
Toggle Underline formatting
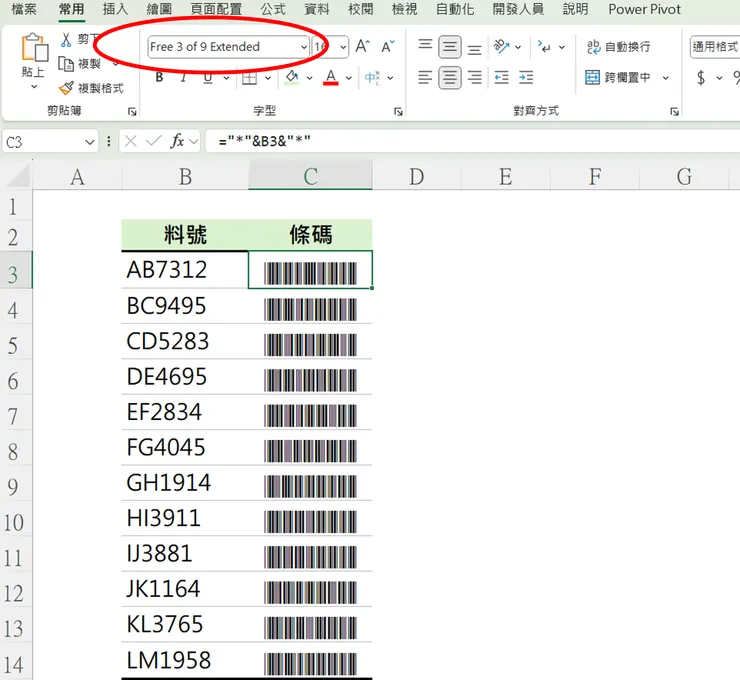pyautogui.click(x=208, y=78)
